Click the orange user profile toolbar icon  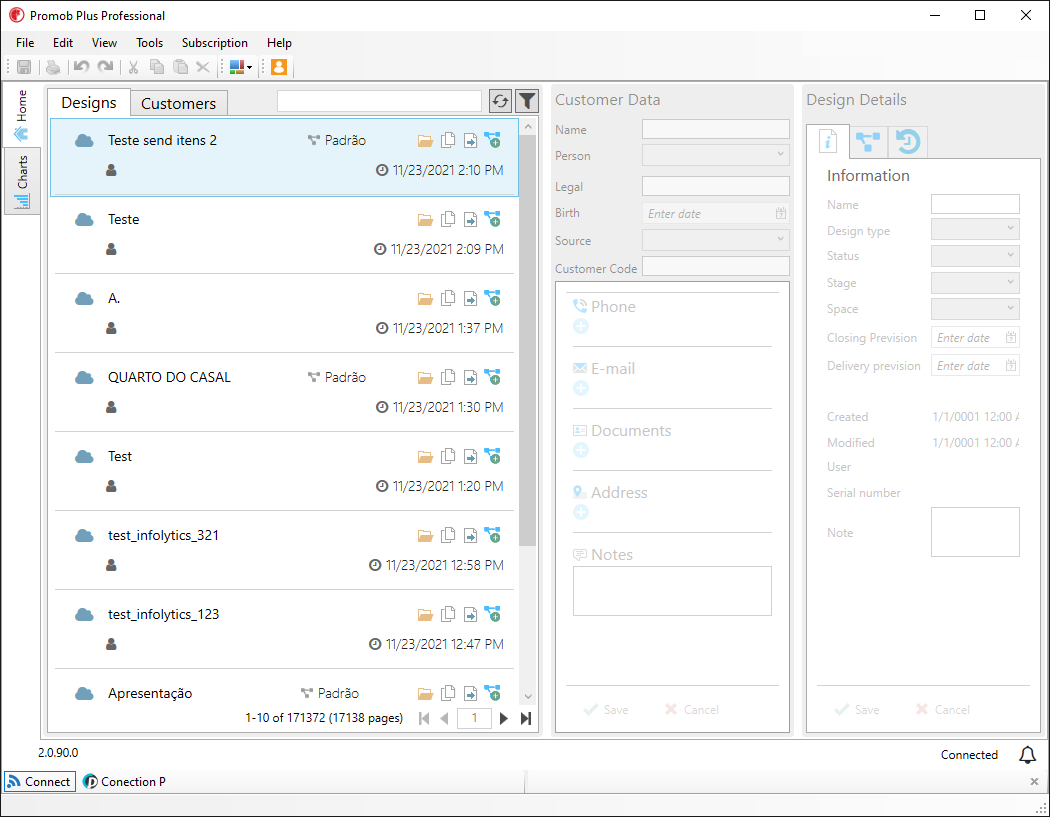279,67
